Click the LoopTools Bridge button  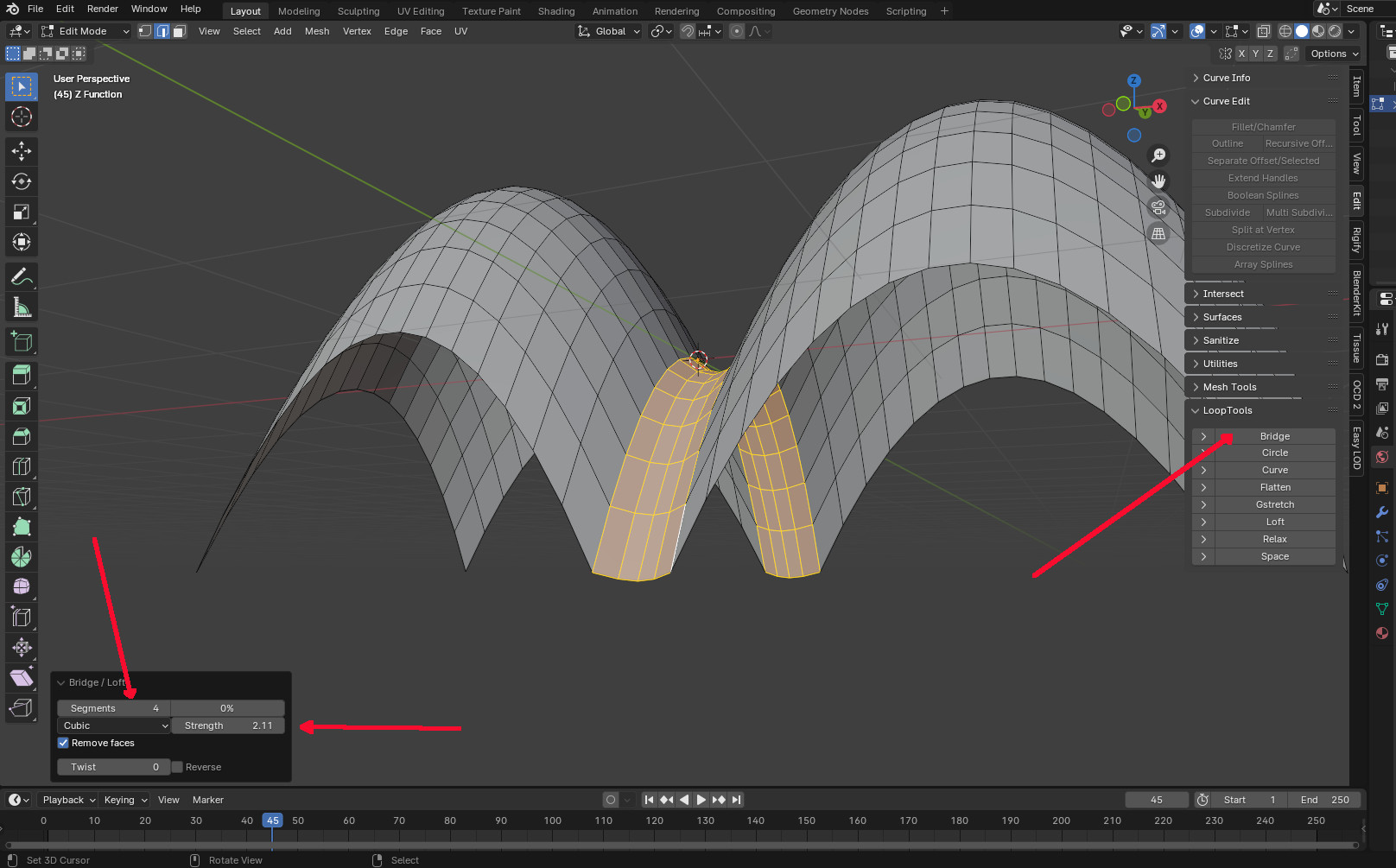pos(1274,436)
